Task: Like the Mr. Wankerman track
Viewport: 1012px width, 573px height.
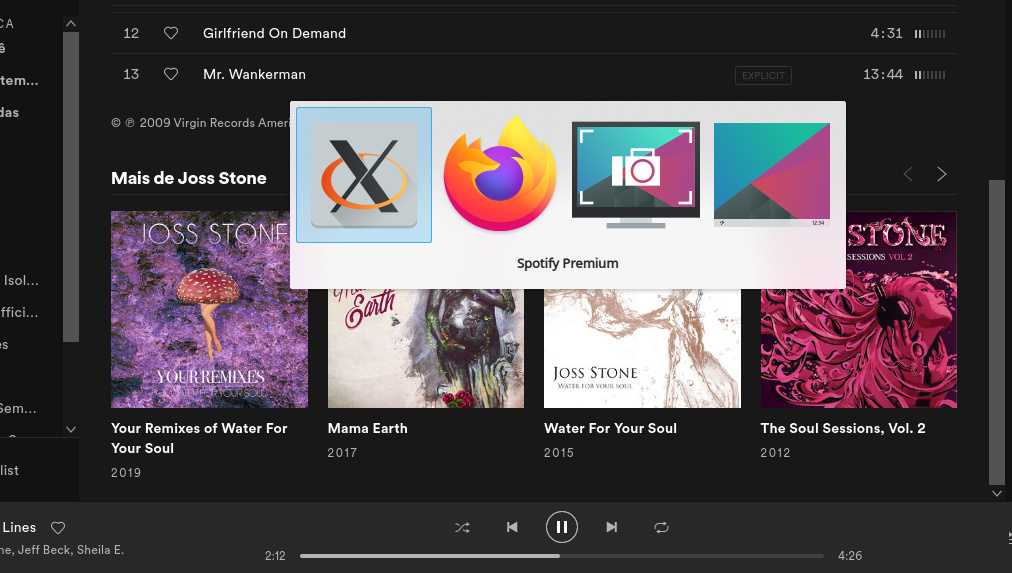Action: [170, 74]
